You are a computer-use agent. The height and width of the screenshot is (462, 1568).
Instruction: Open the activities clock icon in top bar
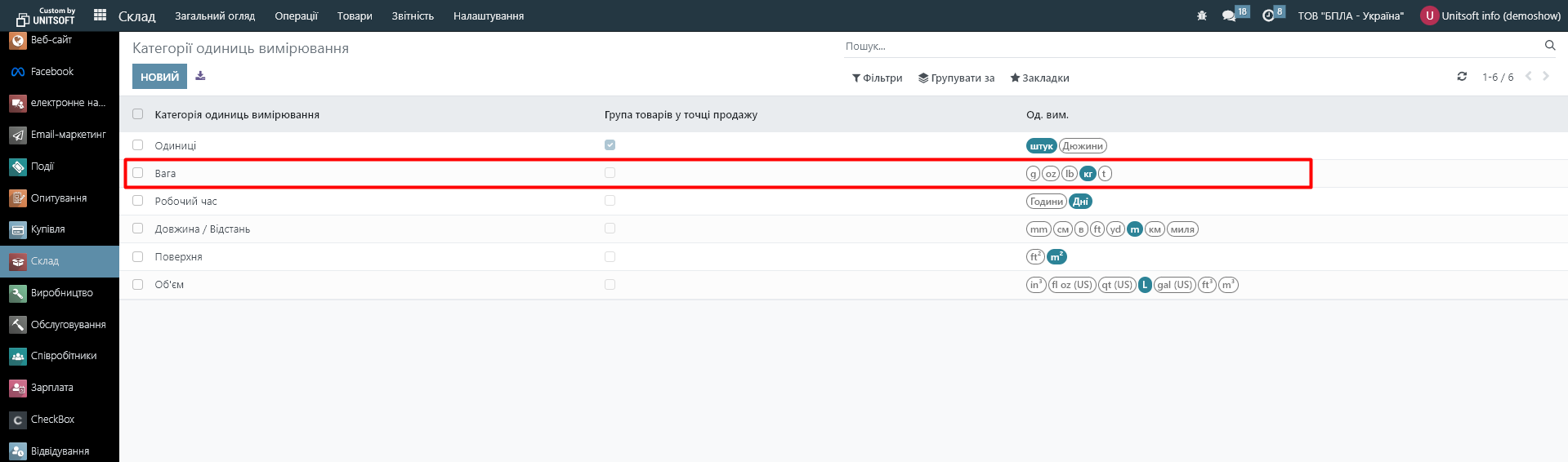point(1268,16)
